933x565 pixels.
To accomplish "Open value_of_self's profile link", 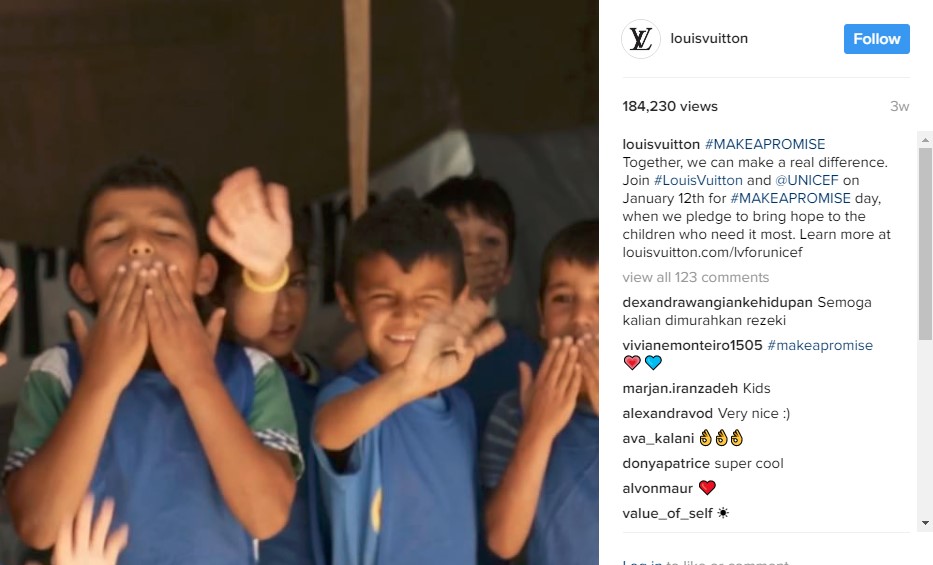I will pyautogui.click(x=667, y=513).
